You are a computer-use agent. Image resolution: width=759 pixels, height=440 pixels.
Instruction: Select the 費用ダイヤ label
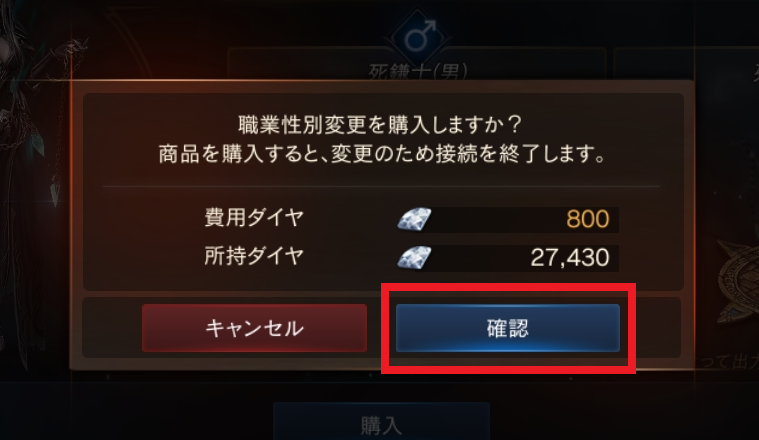tap(254, 217)
